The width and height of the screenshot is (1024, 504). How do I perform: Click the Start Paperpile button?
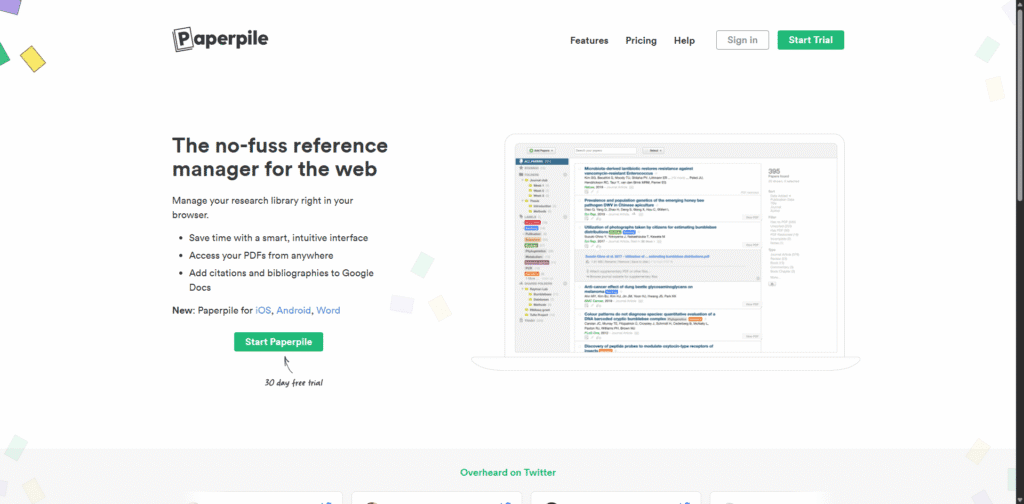(278, 341)
